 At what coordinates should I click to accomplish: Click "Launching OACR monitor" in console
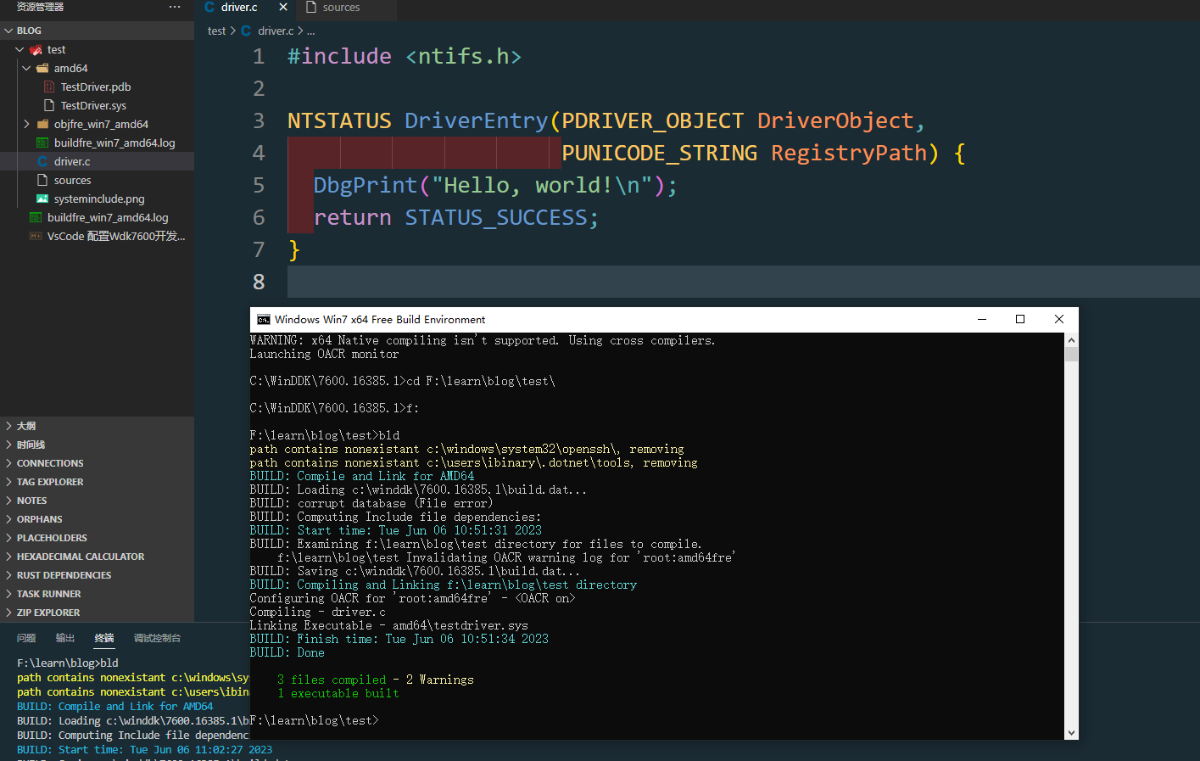324,354
